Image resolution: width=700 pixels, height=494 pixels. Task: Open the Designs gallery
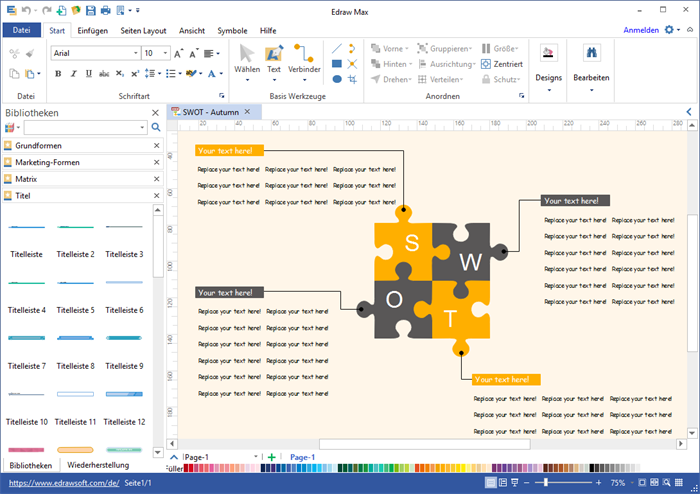[x=548, y=63]
